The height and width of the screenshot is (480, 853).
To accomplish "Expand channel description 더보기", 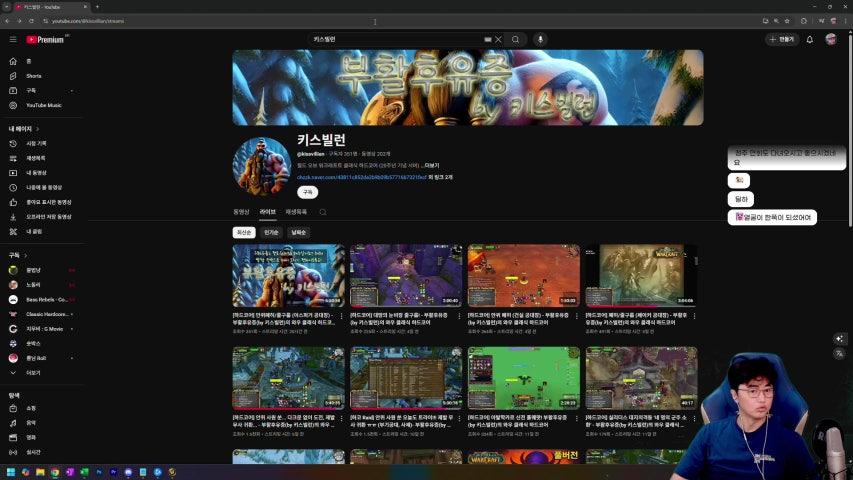I will point(431,165).
